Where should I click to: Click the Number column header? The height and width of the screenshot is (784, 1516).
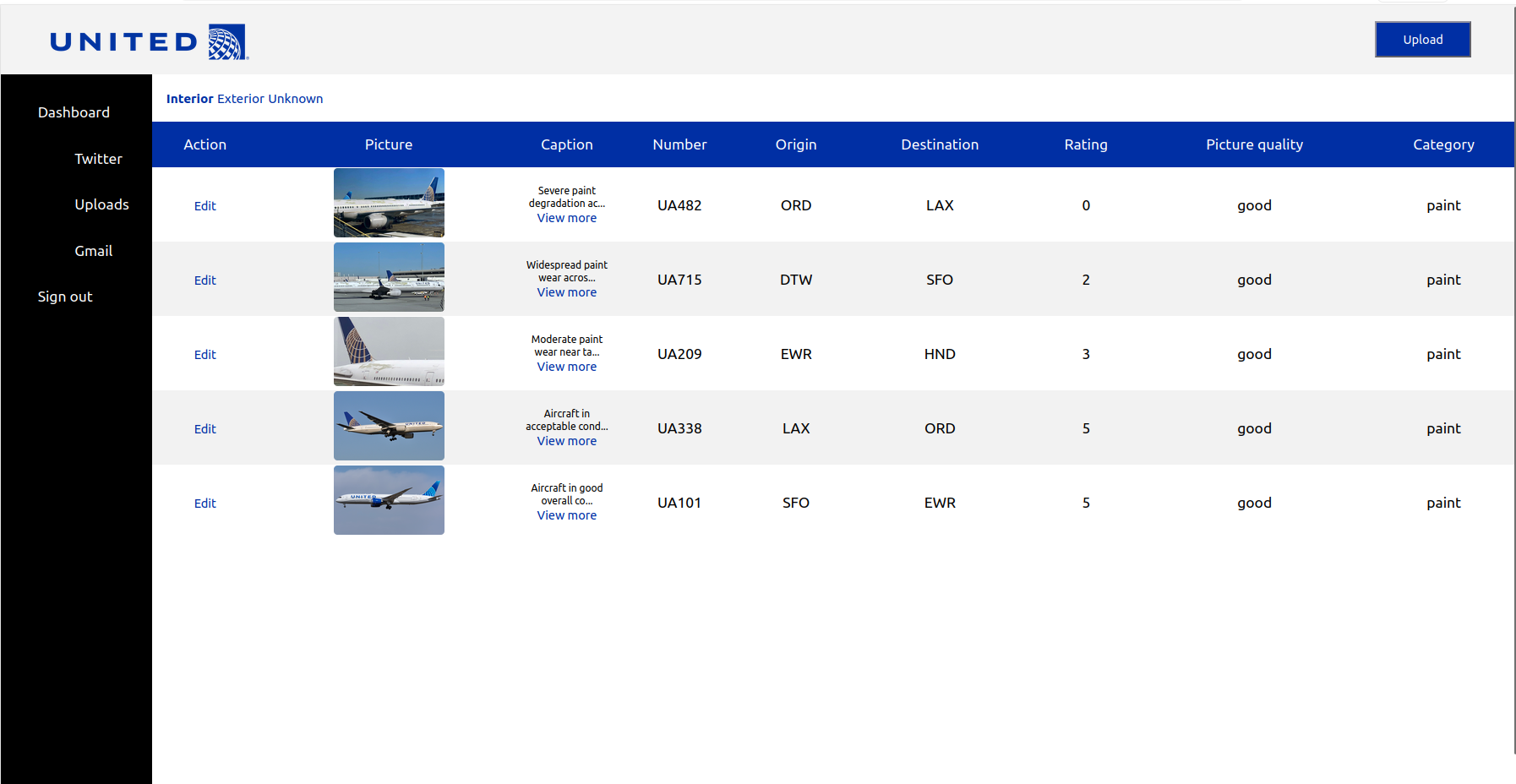pyautogui.click(x=679, y=144)
